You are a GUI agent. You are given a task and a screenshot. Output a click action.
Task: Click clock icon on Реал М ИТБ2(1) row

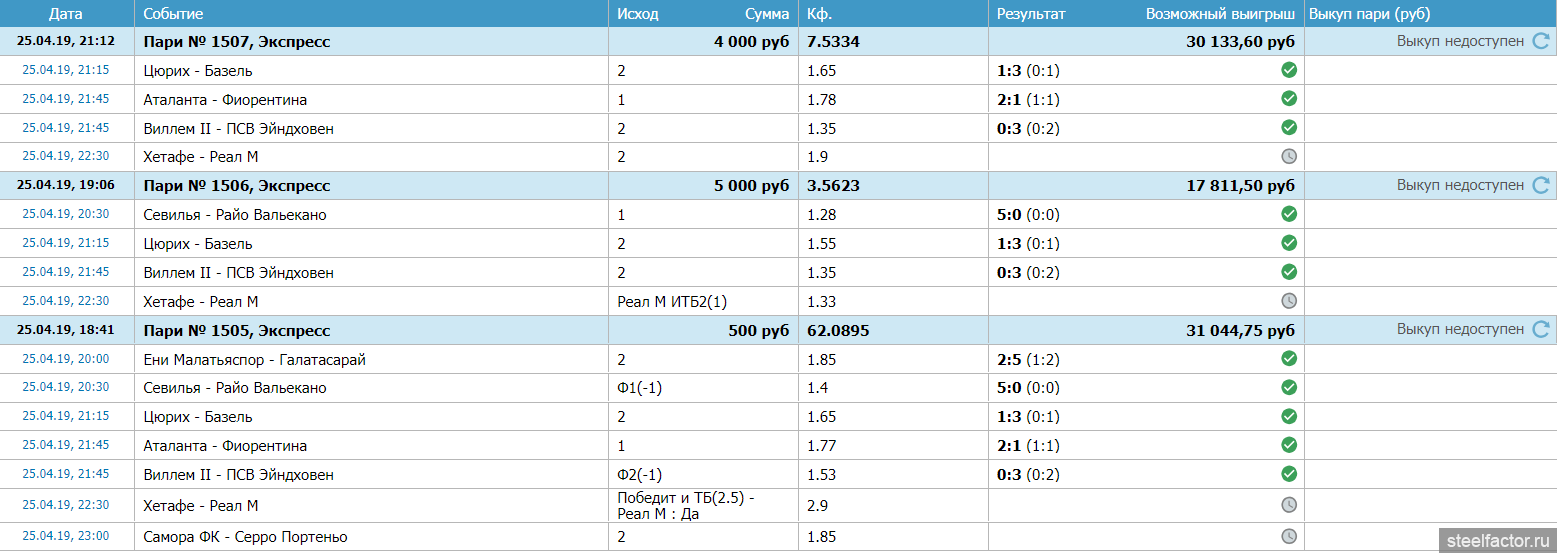1289,301
